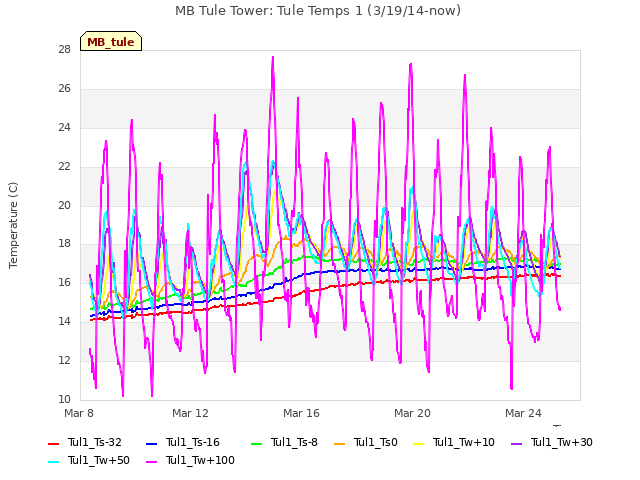Toggle the Tul1_Ts-16 legend entry
This screenshot has width=640, height=480.
(183, 442)
